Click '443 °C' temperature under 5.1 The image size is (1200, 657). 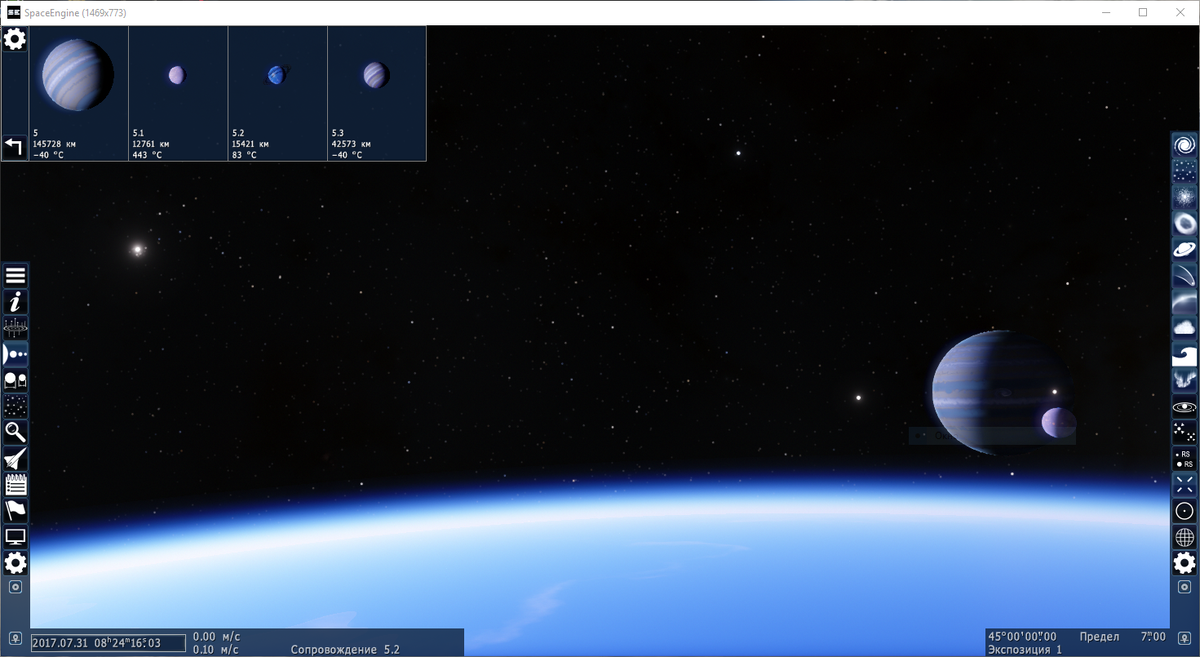(x=150, y=155)
